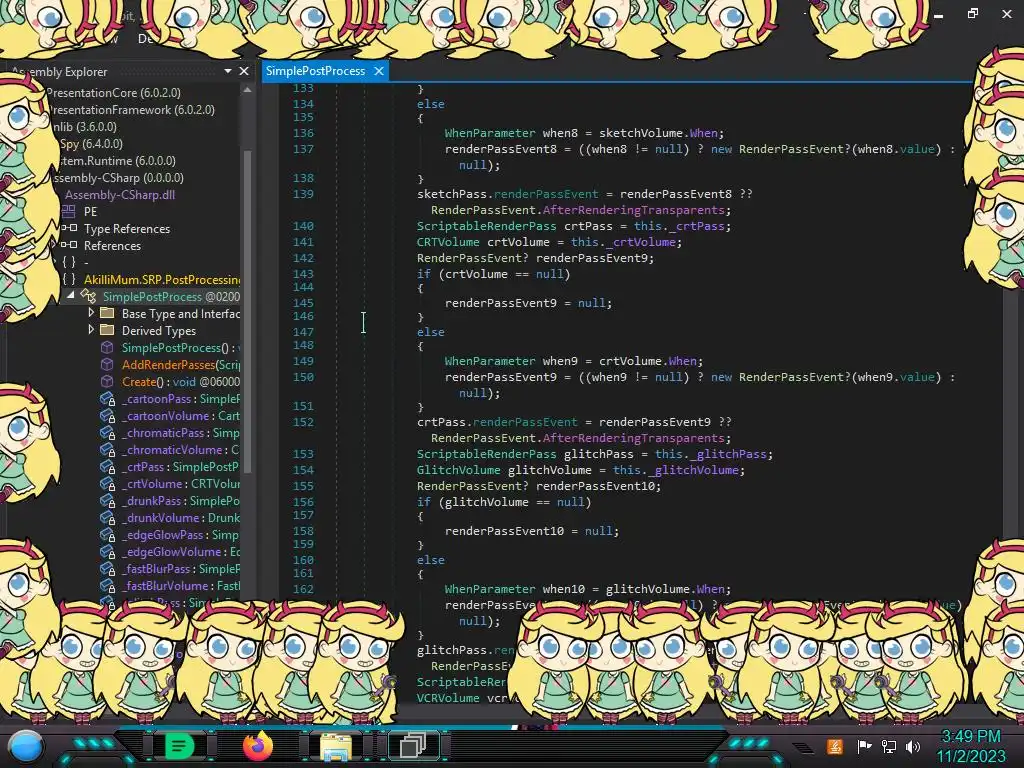Click the Create() method cube icon
This screenshot has width=1024, height=768.
(x=107, y=381)
